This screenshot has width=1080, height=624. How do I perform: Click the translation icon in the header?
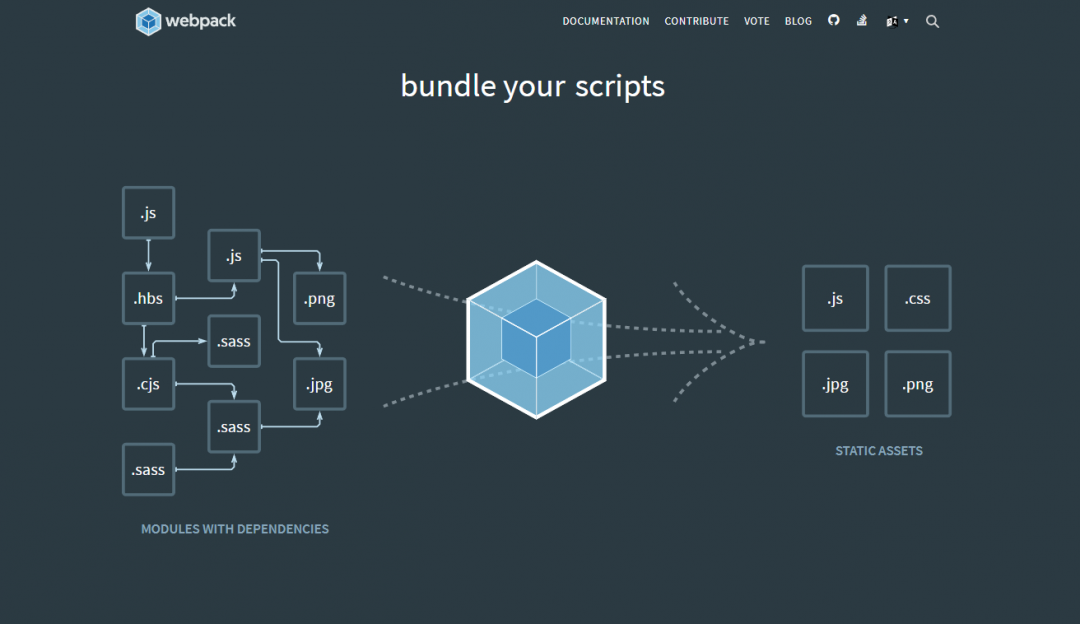(x=891, y=20)
